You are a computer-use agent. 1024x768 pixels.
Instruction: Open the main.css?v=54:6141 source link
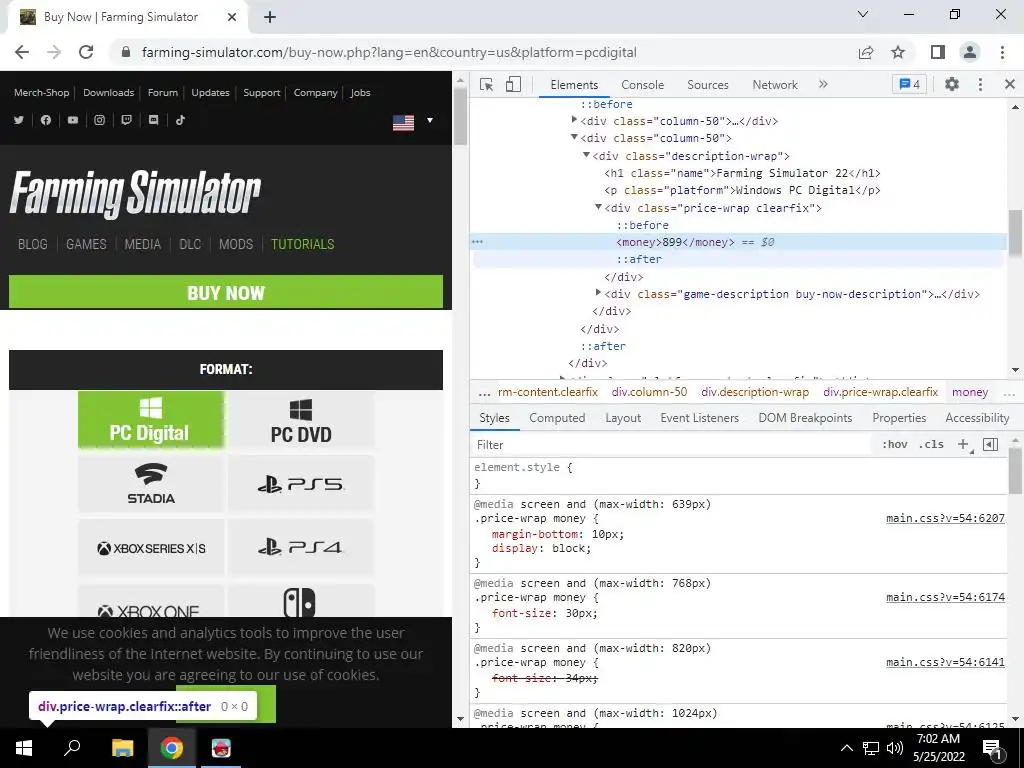tap(946, 662)
